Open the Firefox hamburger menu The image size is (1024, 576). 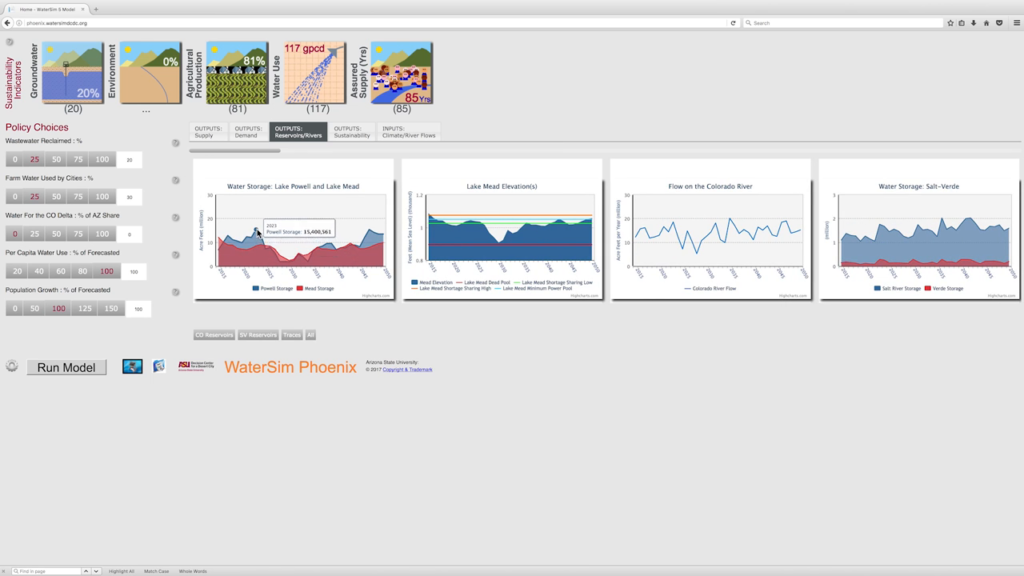(x=1016, y=23)
